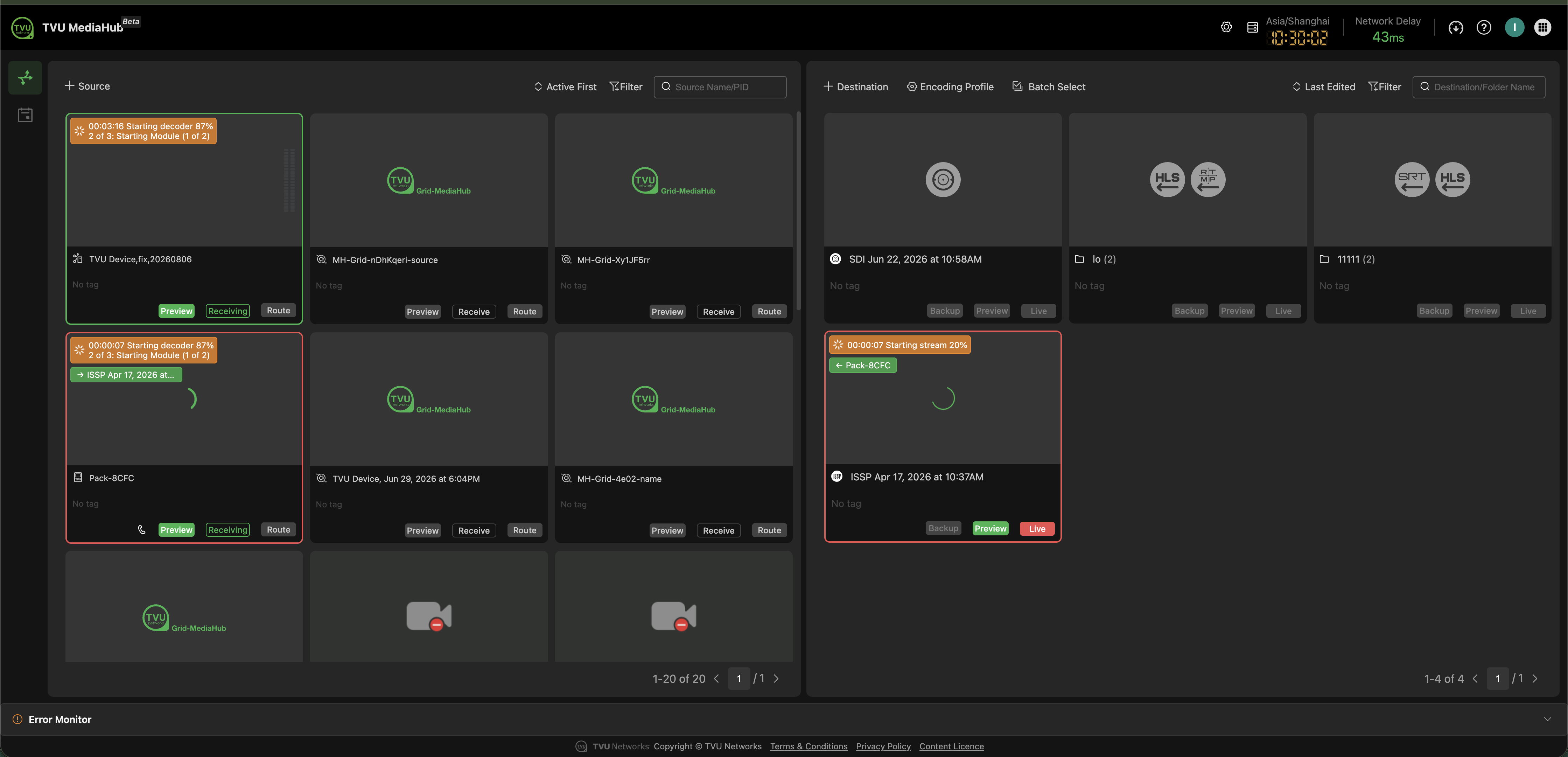The width and height of the screenshot is (1568, 757).
Task: Click the Error Monitor warning icon
Action: [x=17, y=719]
